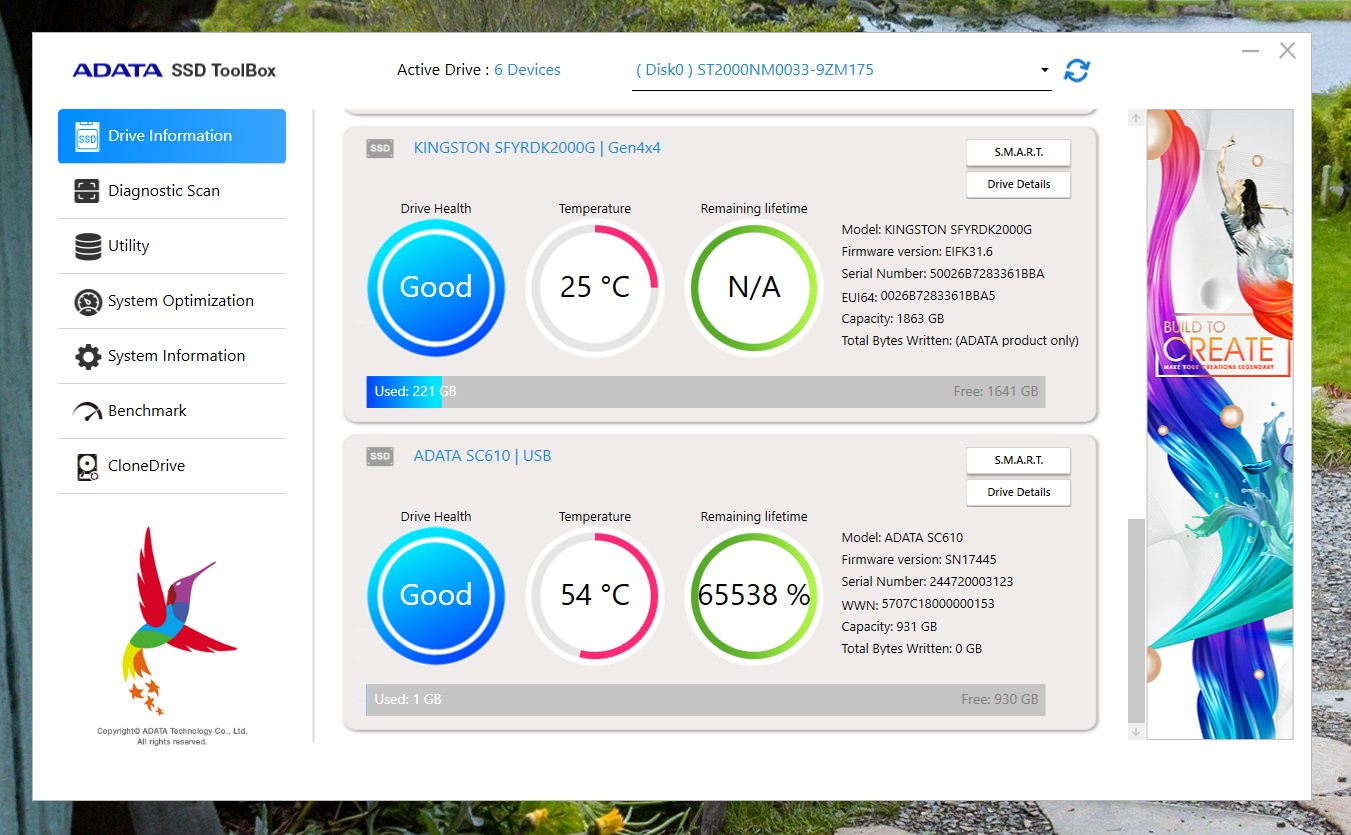
Task: Click the System Optimization gauge icon
Action: (x=88, y=301)
